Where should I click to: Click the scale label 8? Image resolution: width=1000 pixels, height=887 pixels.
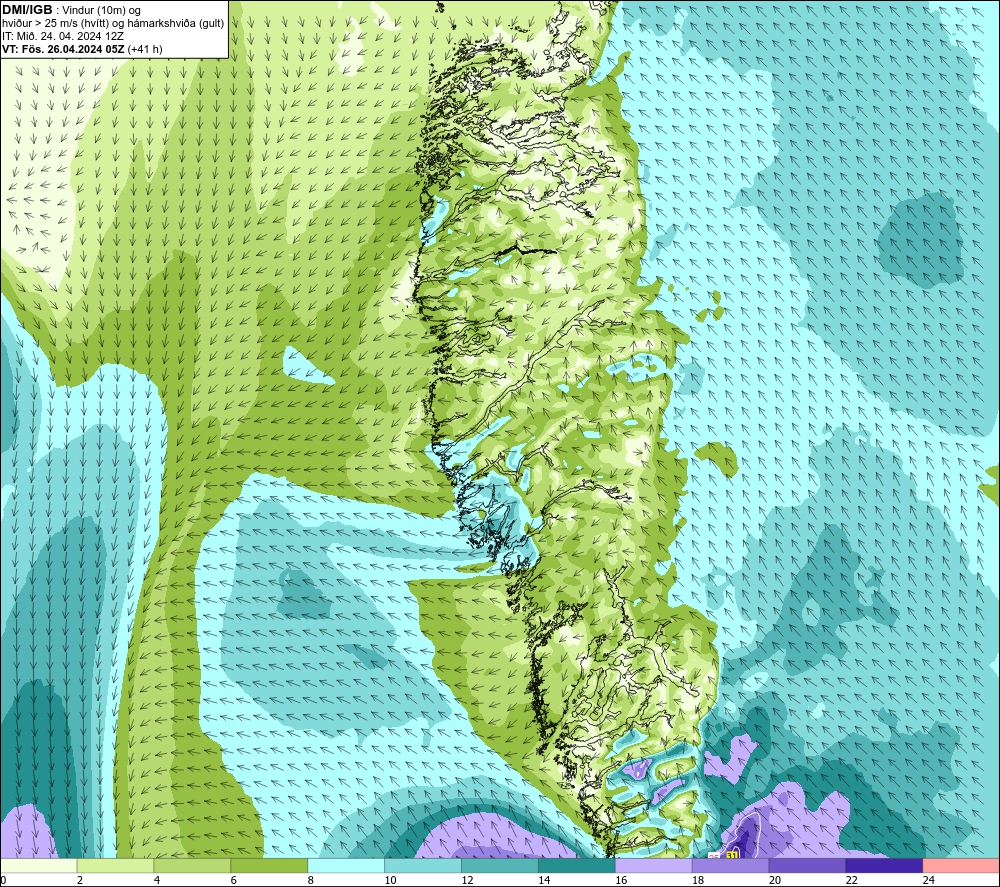[x=311, y=880]
